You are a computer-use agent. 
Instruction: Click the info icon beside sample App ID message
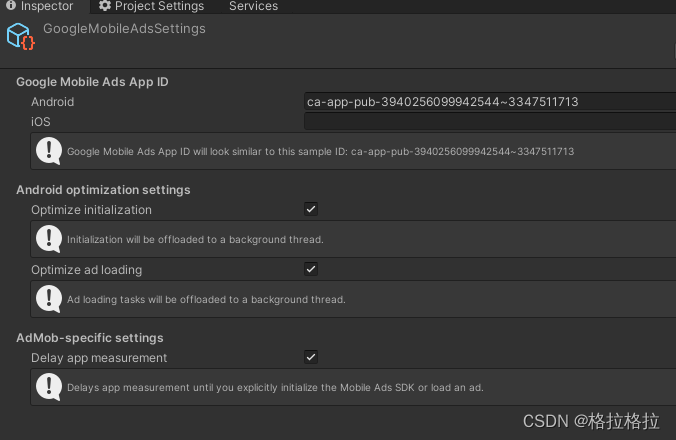[49, 151]
